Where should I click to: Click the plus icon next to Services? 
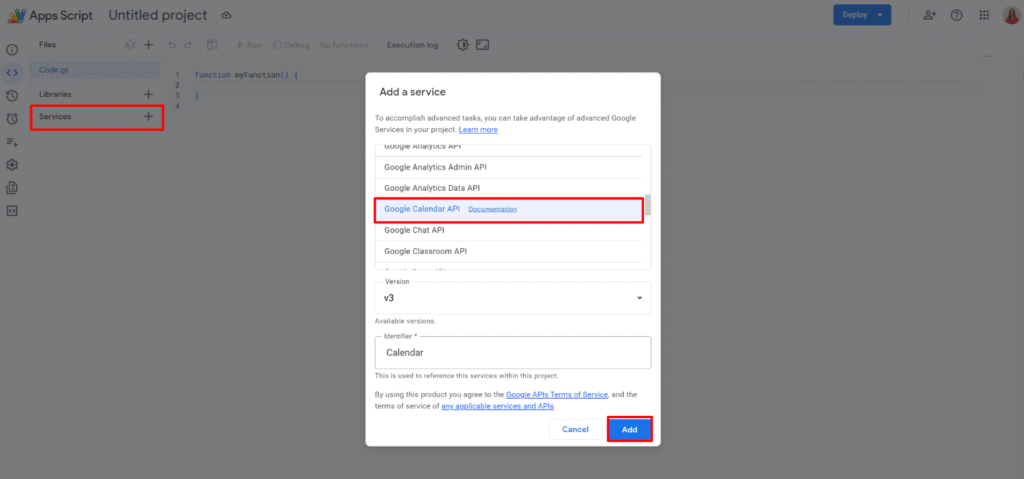tap(148, 117)
